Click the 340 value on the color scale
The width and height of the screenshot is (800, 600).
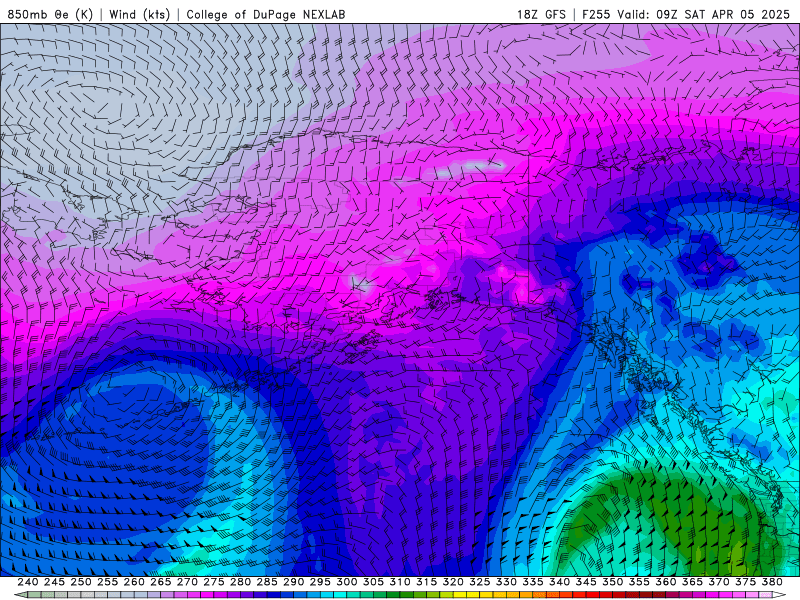coord(559,582)
